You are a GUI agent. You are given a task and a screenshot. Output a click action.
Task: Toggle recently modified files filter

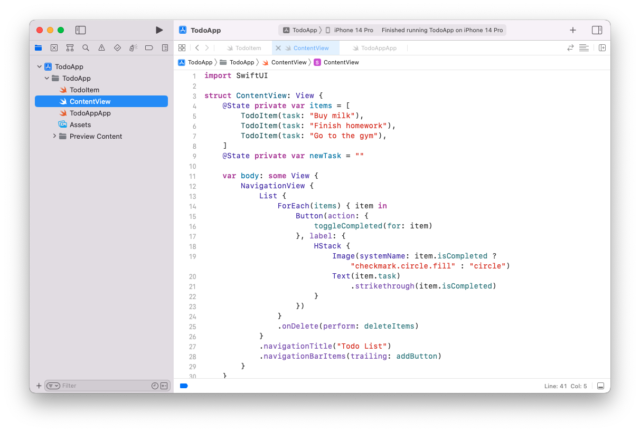[x=155, y=385]
